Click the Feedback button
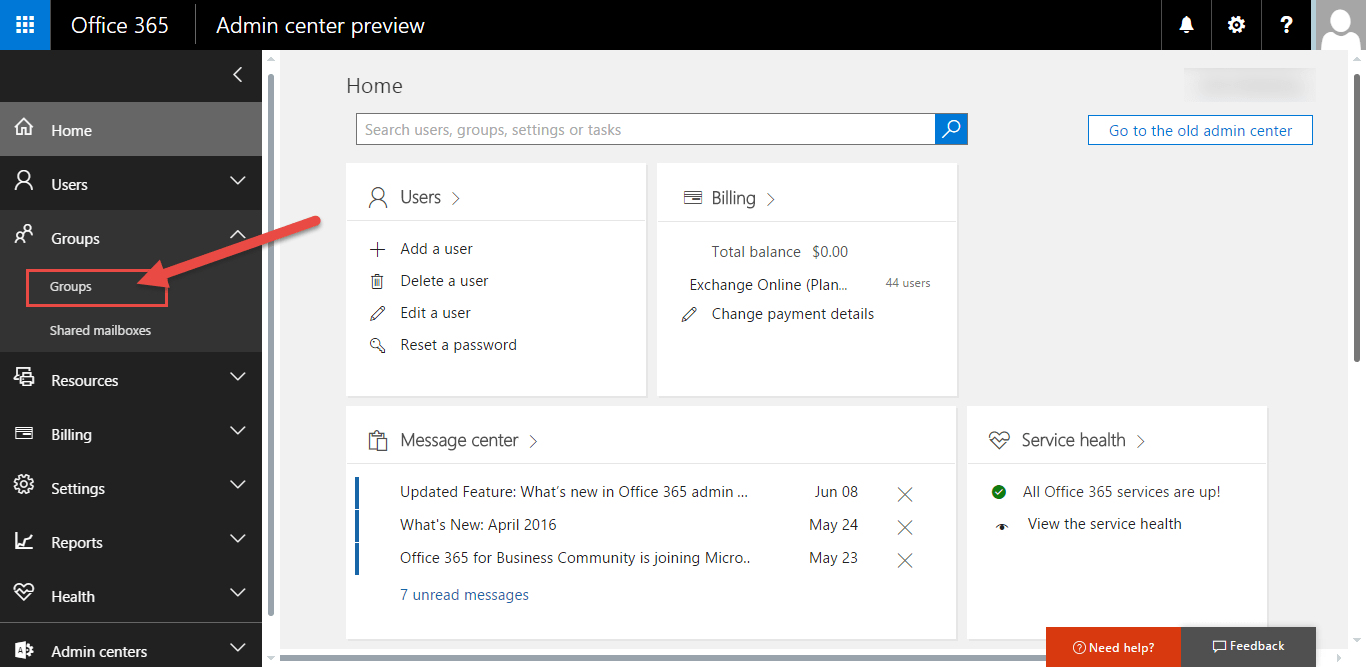Image resolution: width=1366 pixels, height=667 pixels. pyautogui.click(x=1248, y=647)
